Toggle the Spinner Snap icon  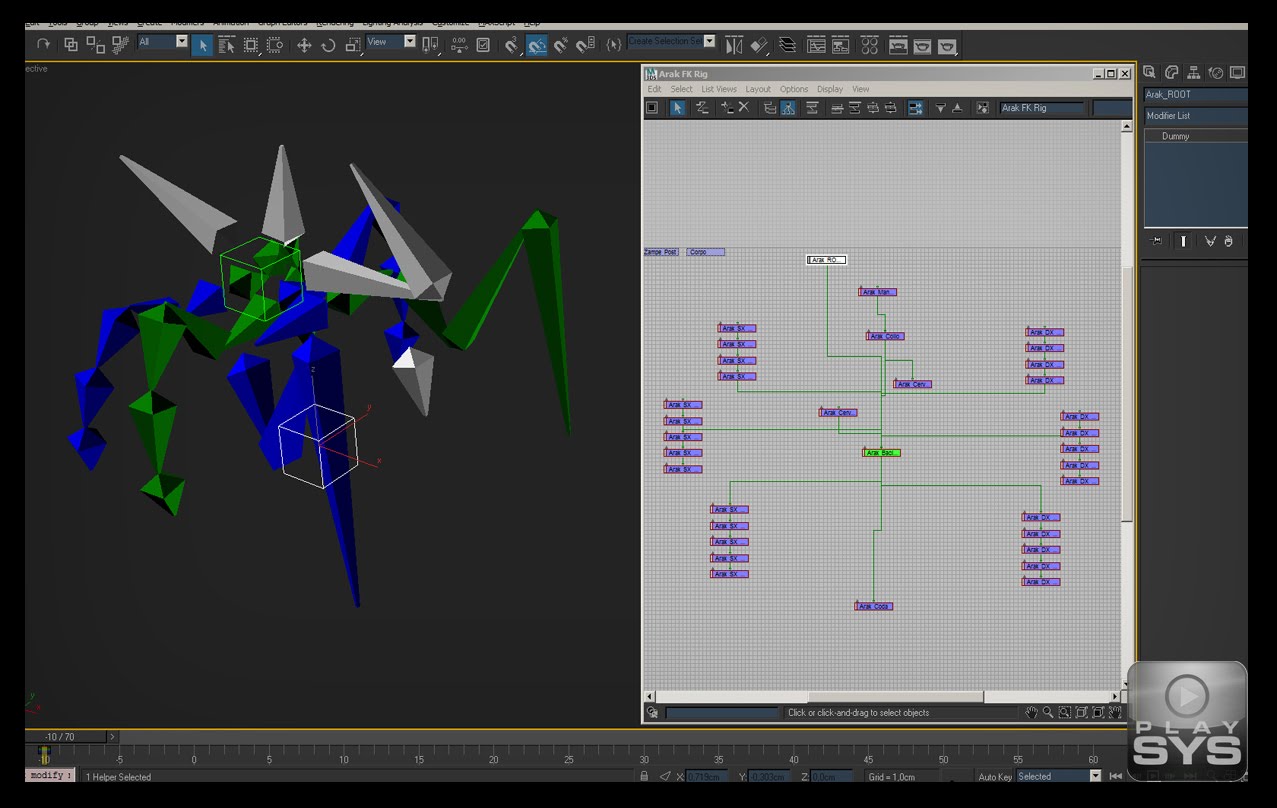586,45
